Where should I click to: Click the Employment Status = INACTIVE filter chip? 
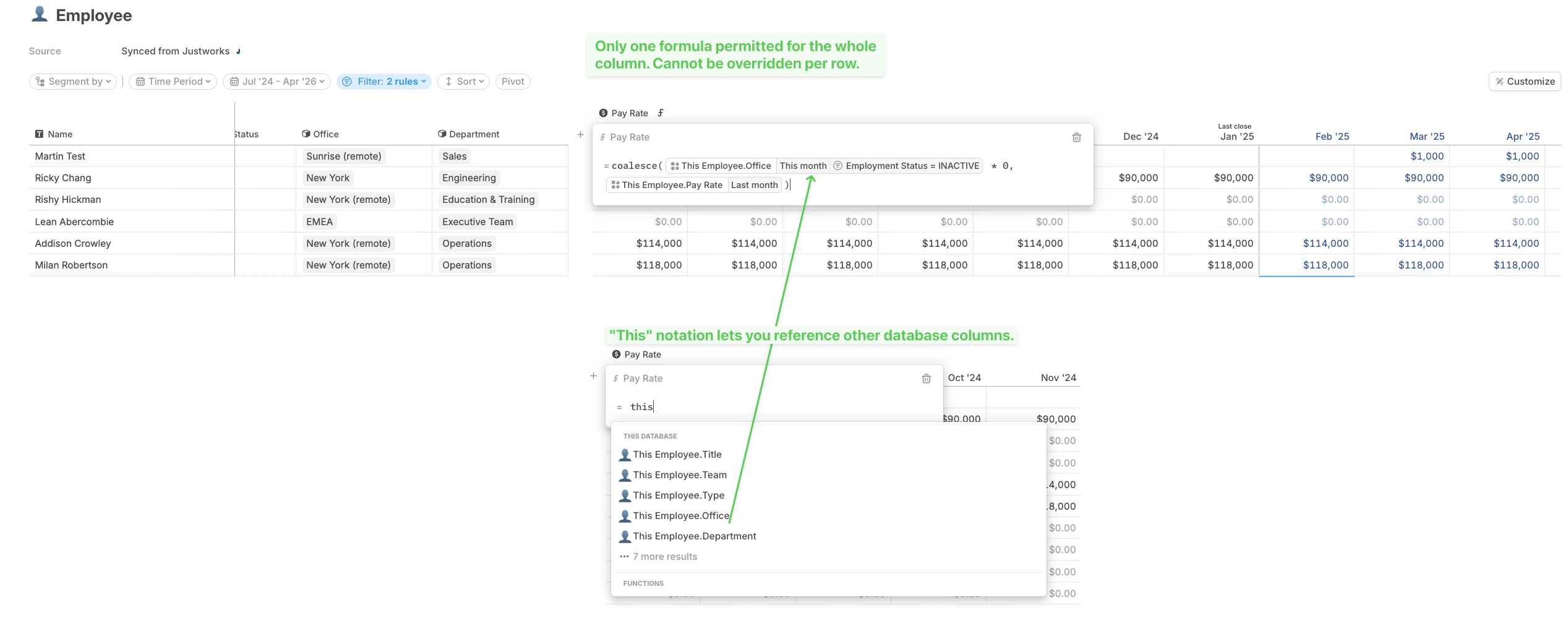tap(906, 166)
